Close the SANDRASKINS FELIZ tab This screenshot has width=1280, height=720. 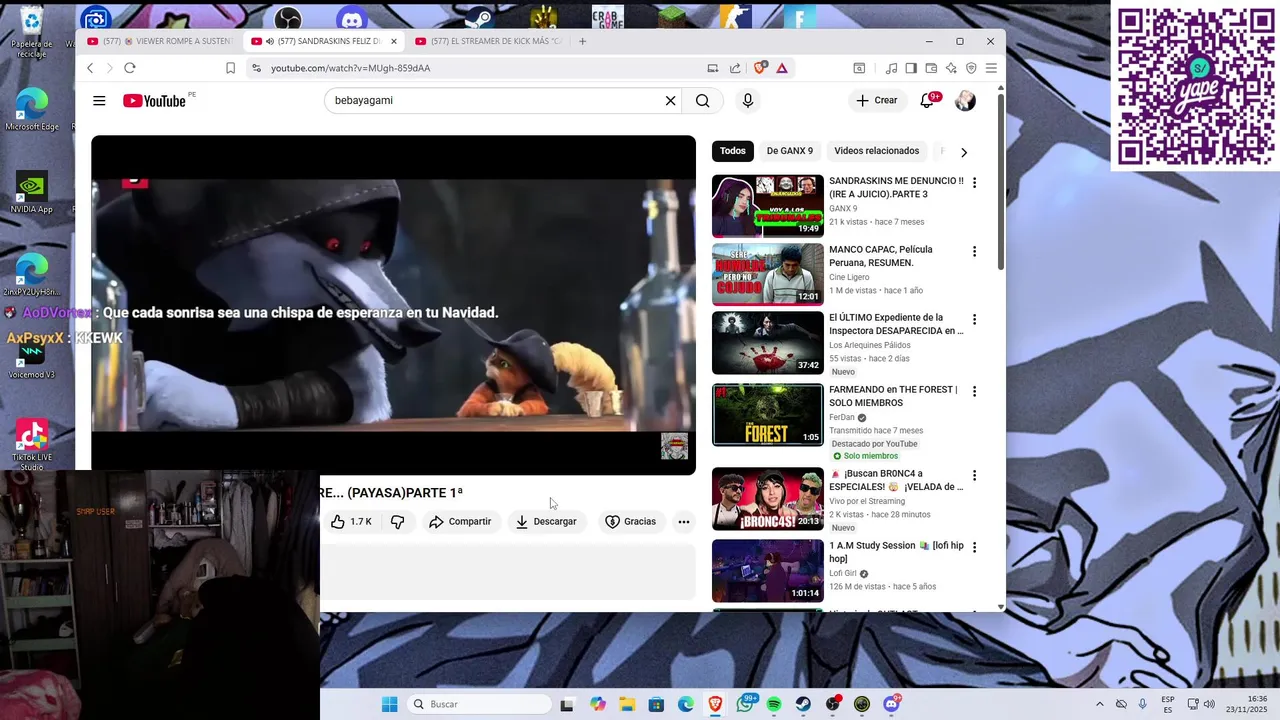pos(394,41)
